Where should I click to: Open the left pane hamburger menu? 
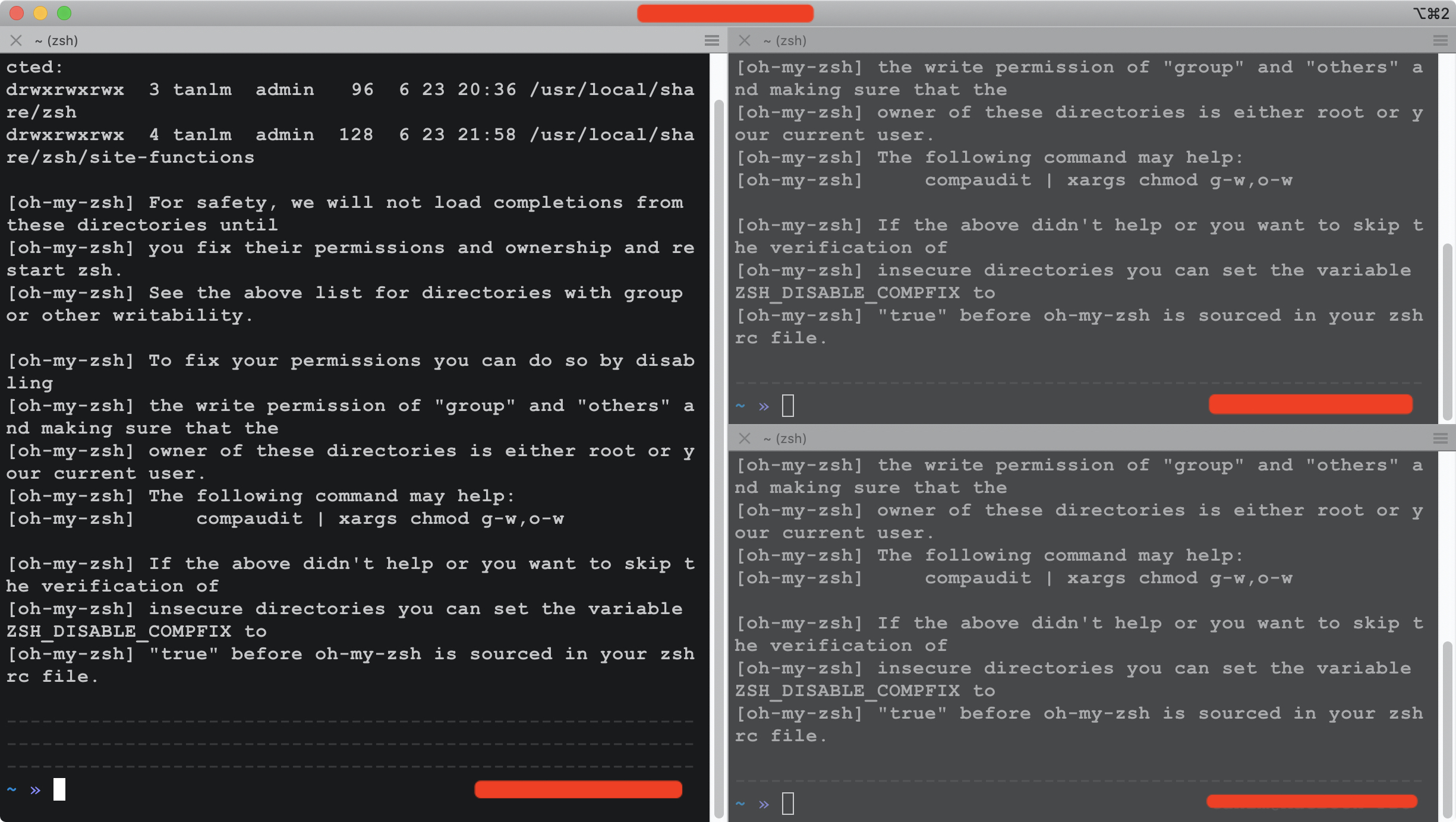(711, 40)
